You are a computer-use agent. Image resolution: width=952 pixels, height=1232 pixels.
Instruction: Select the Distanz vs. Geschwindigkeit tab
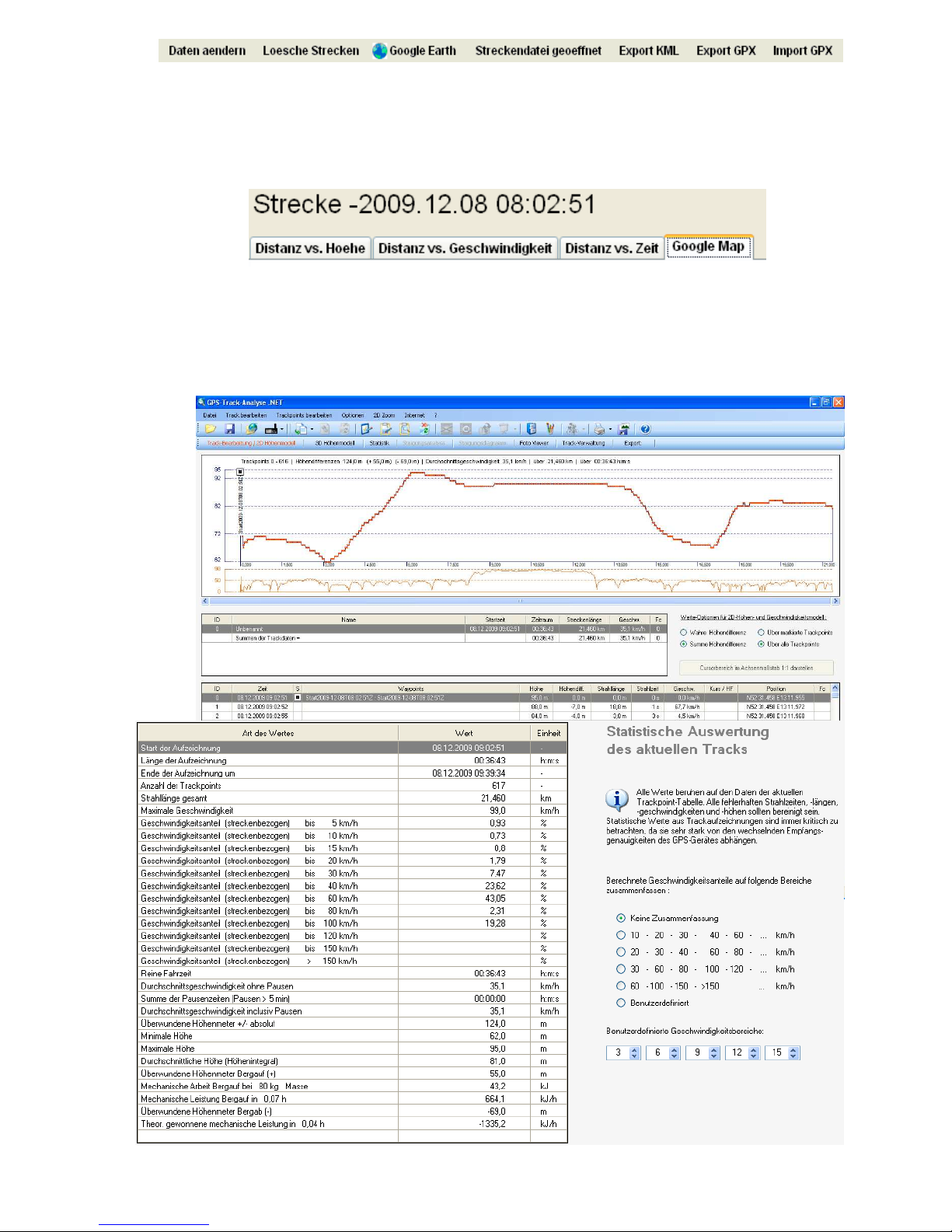465,248
